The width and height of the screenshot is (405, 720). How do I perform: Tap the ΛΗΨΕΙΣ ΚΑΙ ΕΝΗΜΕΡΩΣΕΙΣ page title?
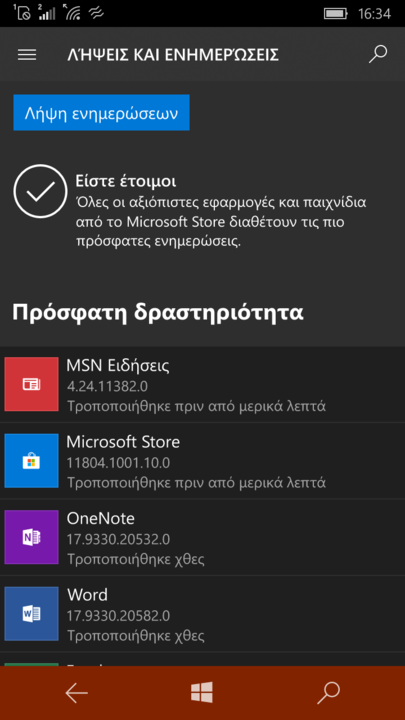coord(173,55)
